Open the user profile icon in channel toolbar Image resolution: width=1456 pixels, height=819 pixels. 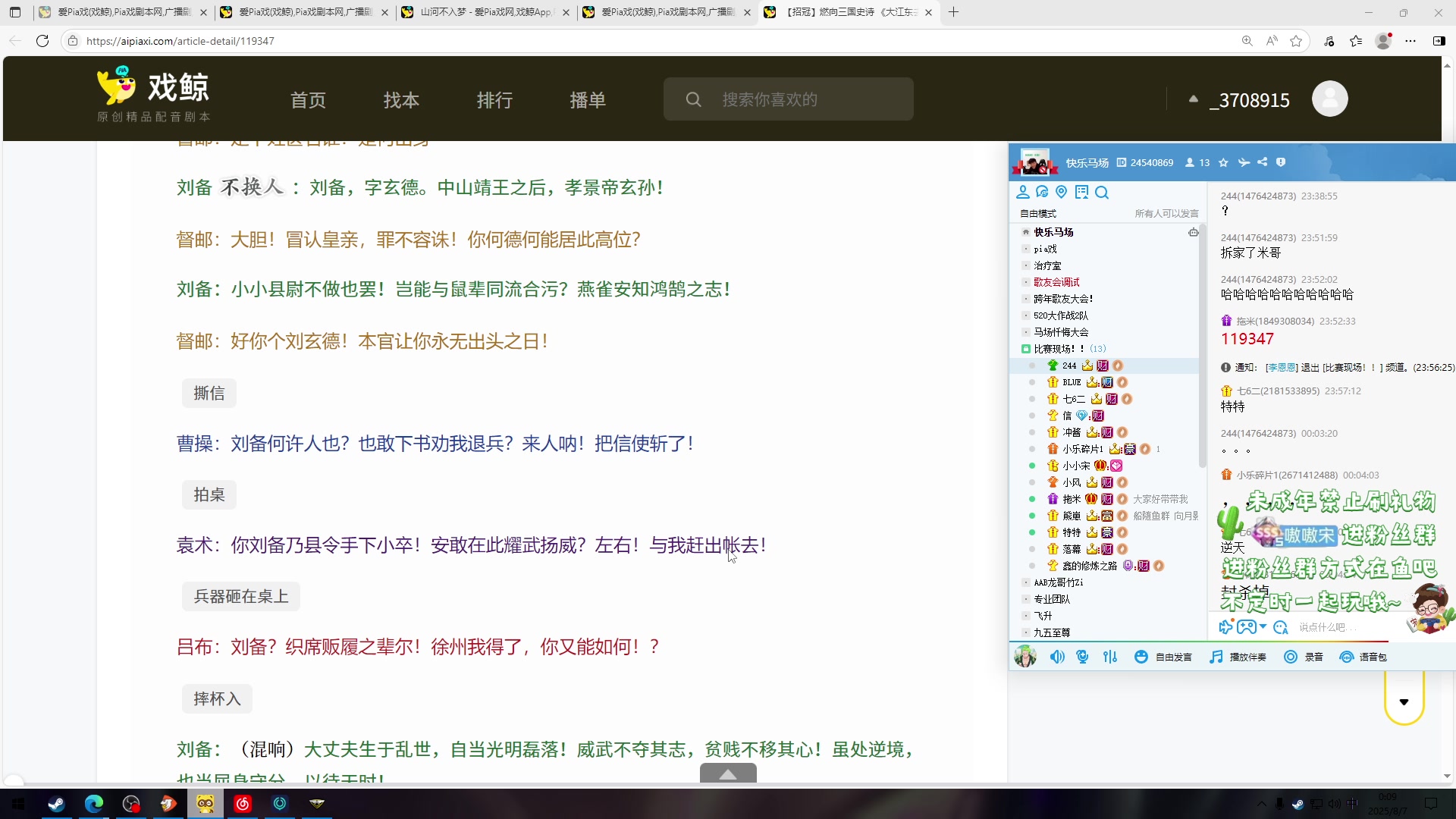1023,192
